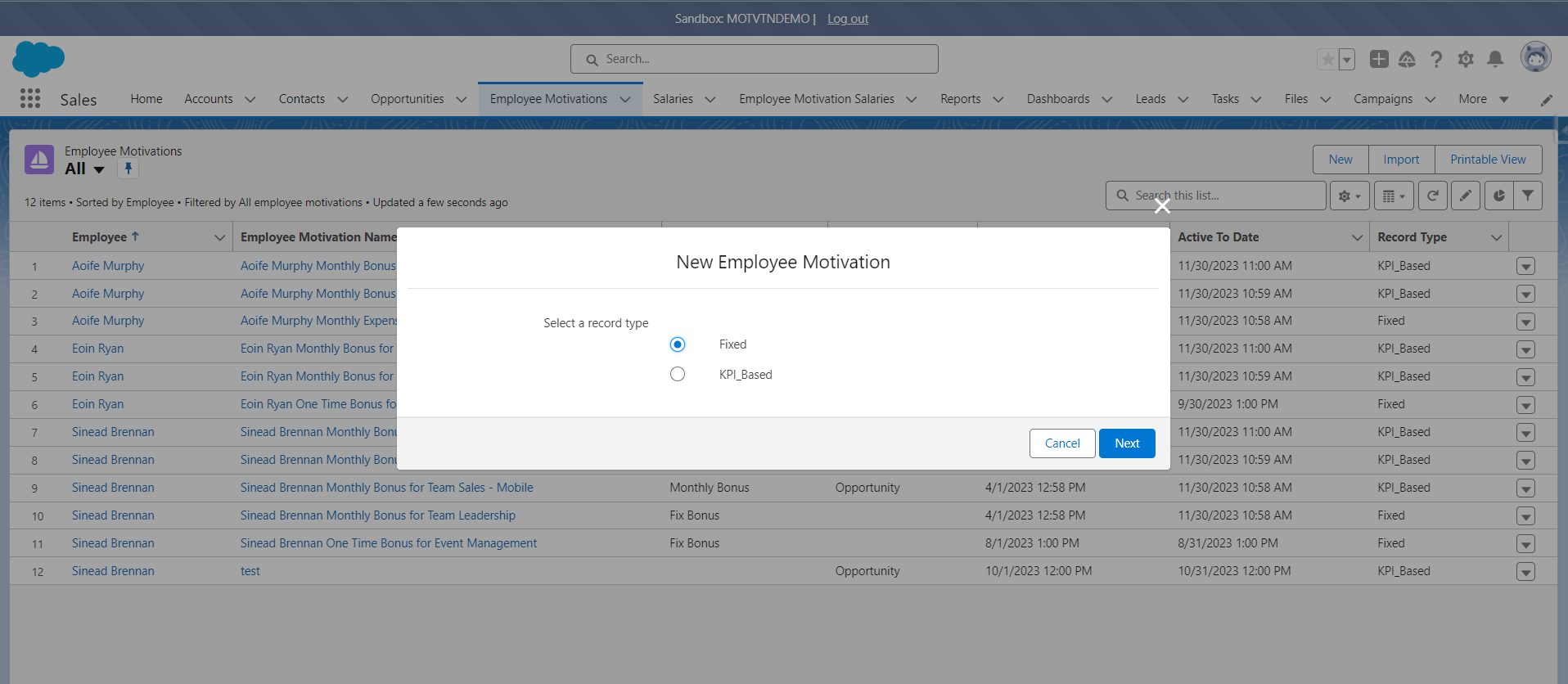Open row actions for Sinead Brennan Team Leadership
The width and height of the screenshot is (1568, 684).
[x=1525, y=516]
